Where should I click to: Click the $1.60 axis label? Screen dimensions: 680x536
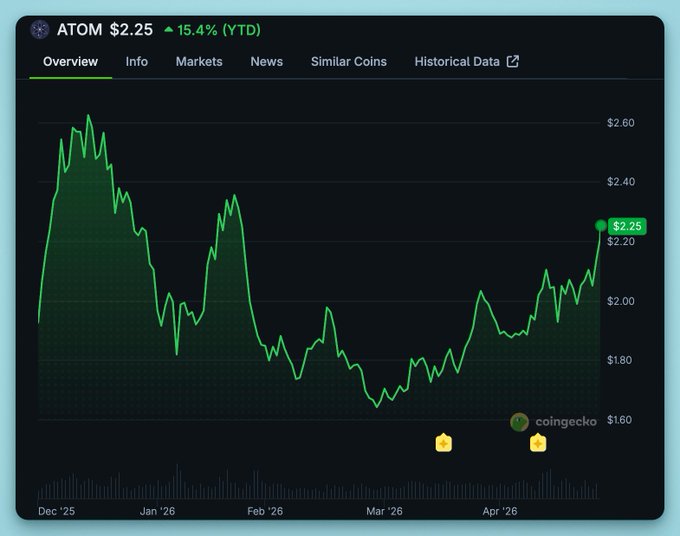pyautogui.click(x=619, y=420)
